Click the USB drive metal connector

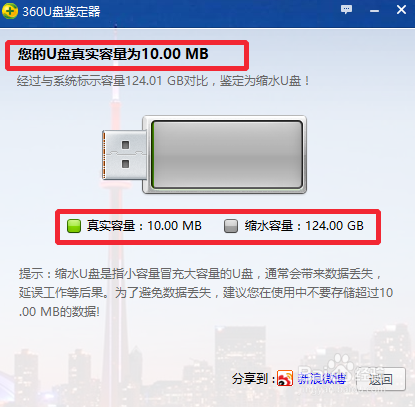(x=124, y=155)
